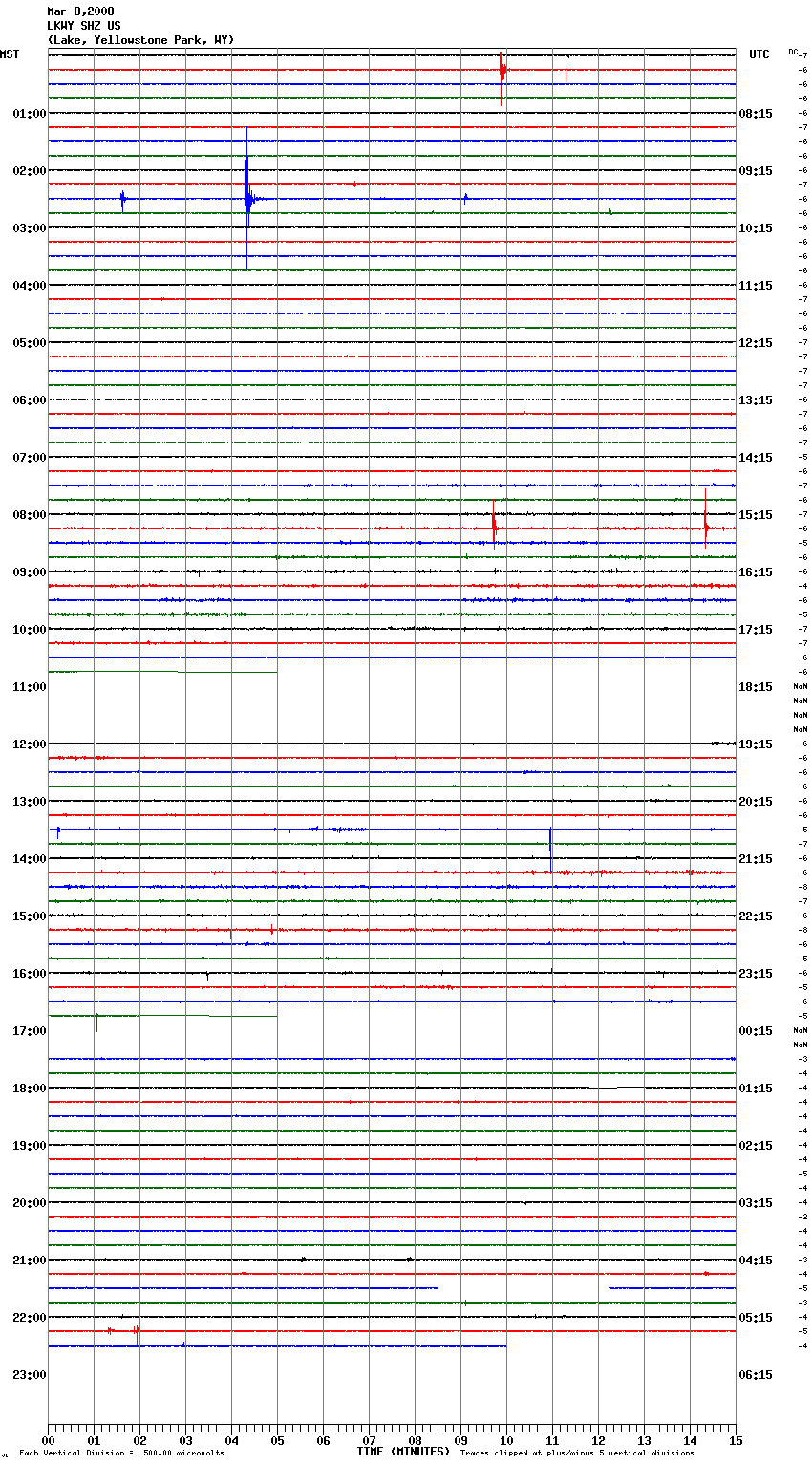This screenshot has width=812, height=1466.
Task: Click the "15:15" UTC time label
Action: click(756, 515)
